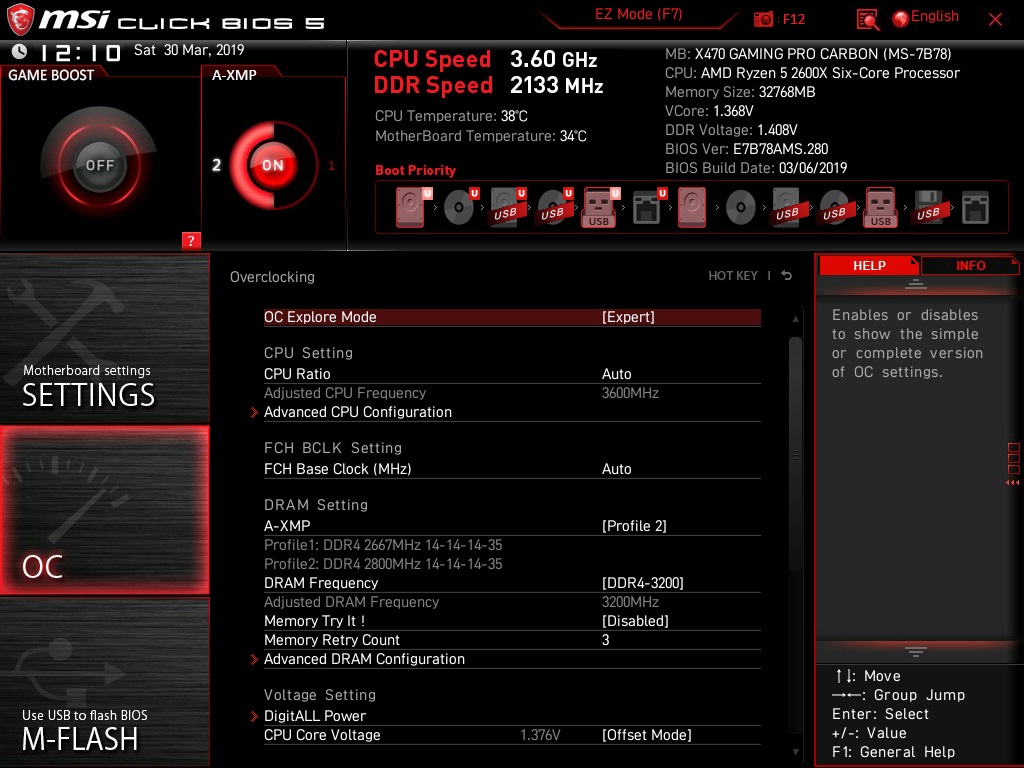Click legacy USB hard disk boot icon without U badge
1024x768 pixels.
point(787,207)
